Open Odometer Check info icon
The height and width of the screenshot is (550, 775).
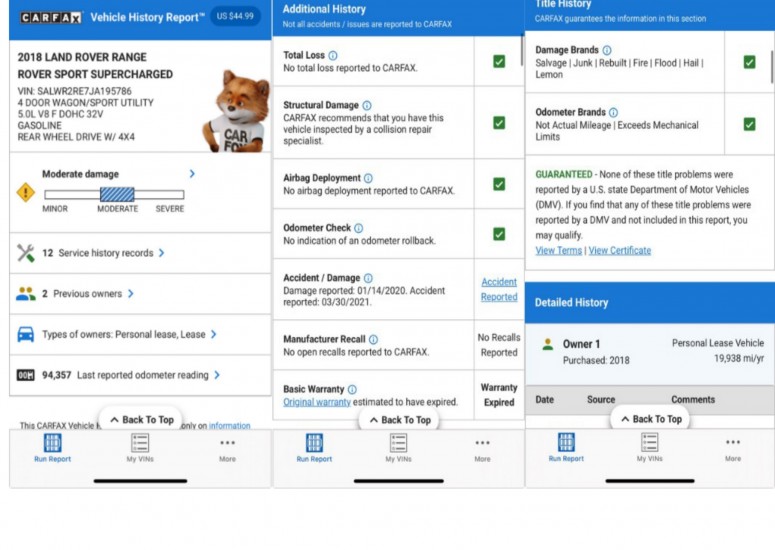click(358, 228)
